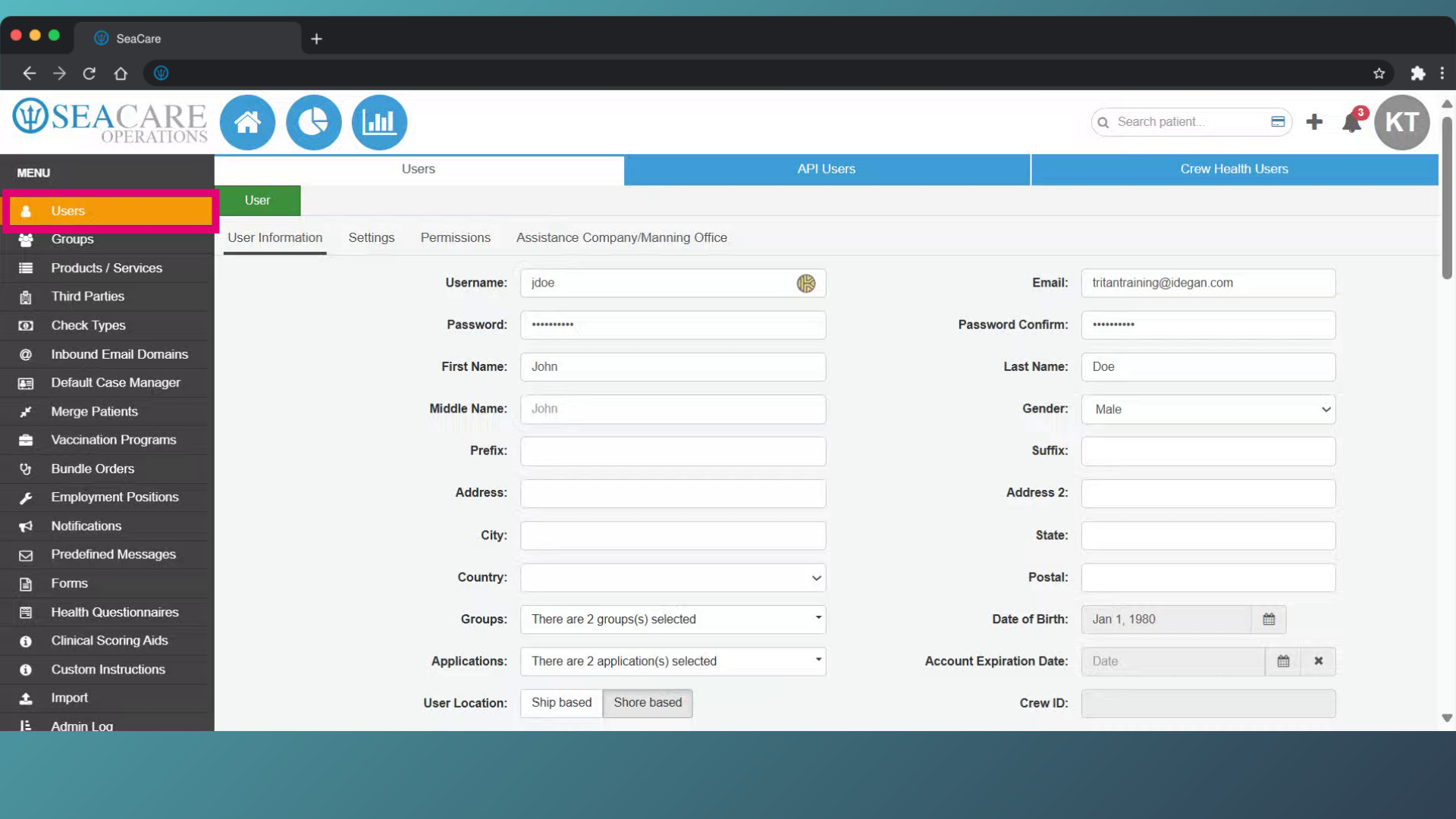1456x819 pixels.
Task: Click the Check Types money icon
Action: click(x=26, y=326)
